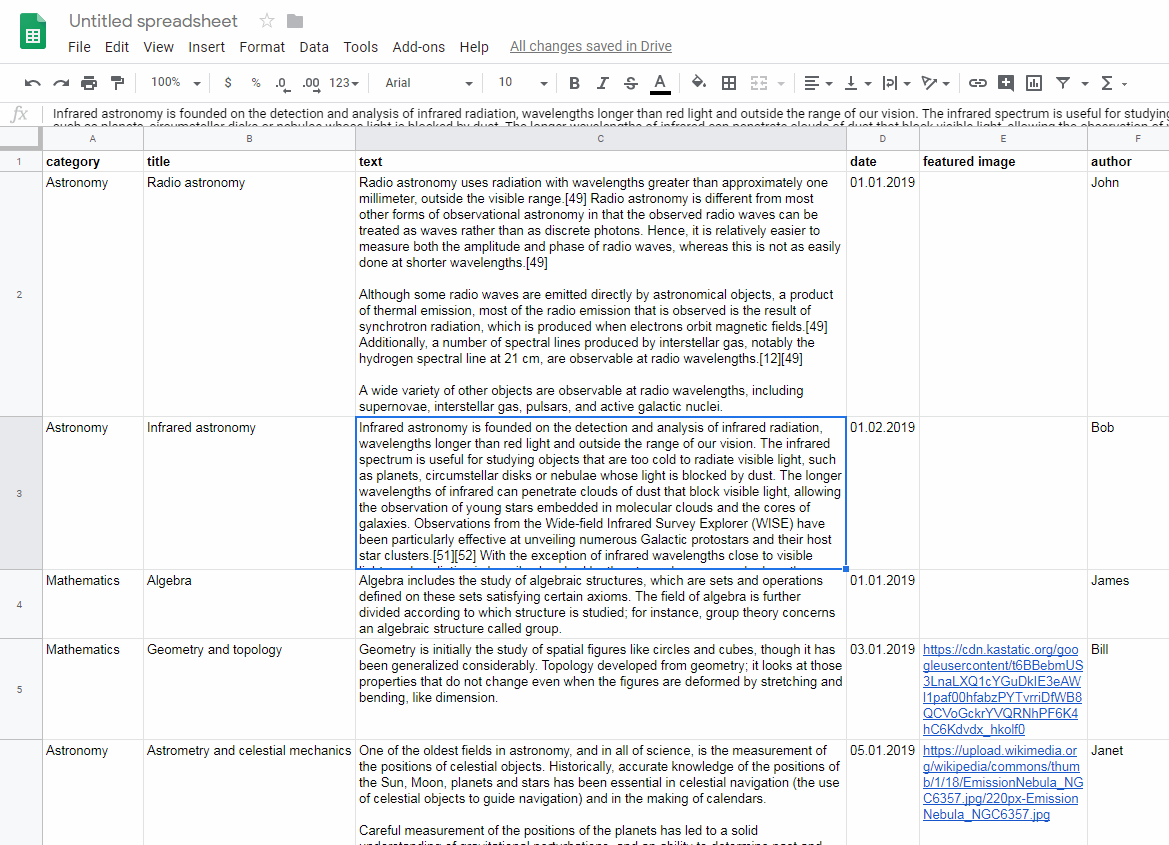Open the View menu
Viewport: 1169px width, 845px height.
(158, 47)
